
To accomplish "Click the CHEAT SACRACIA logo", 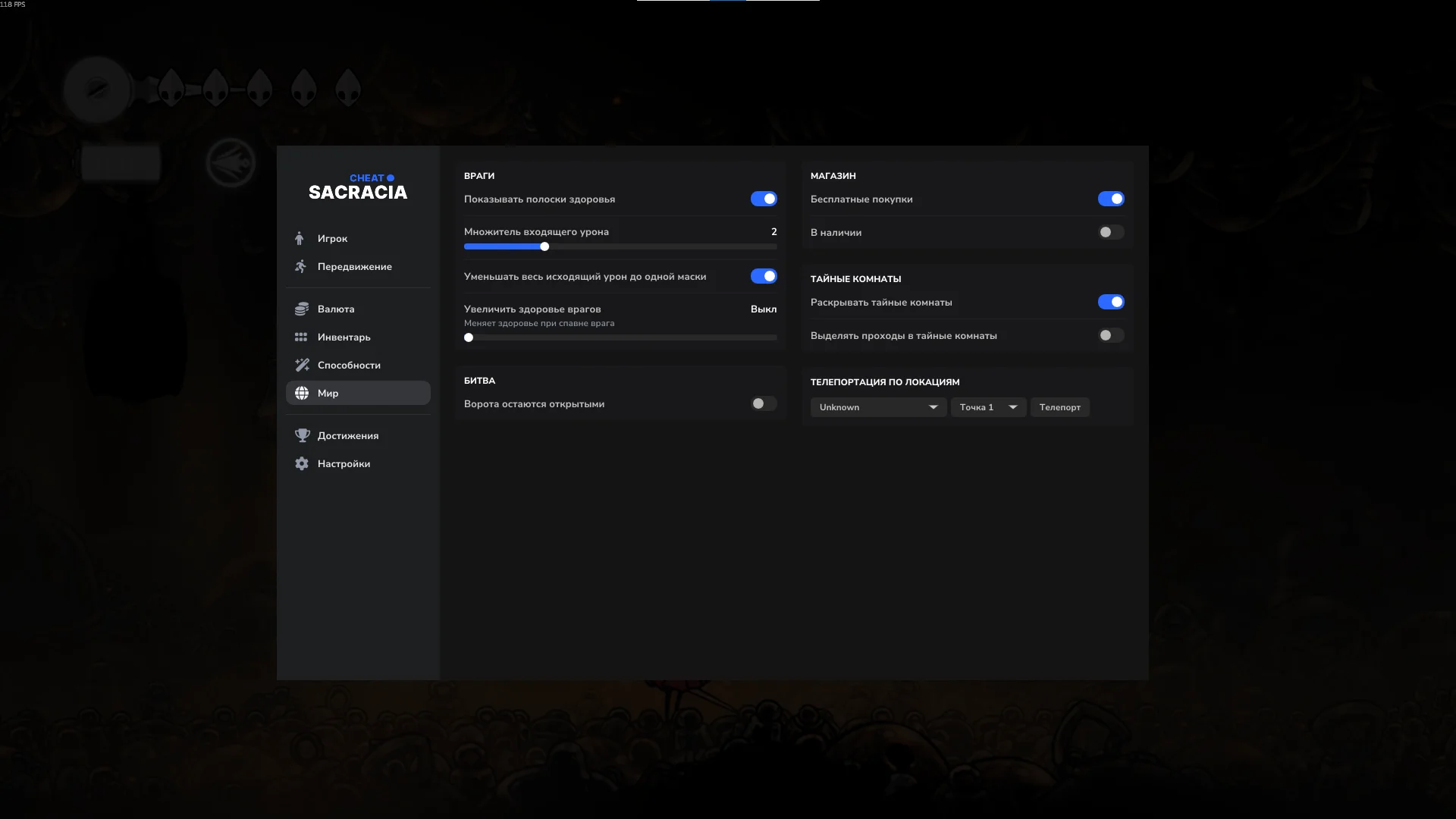I will 358,187.
